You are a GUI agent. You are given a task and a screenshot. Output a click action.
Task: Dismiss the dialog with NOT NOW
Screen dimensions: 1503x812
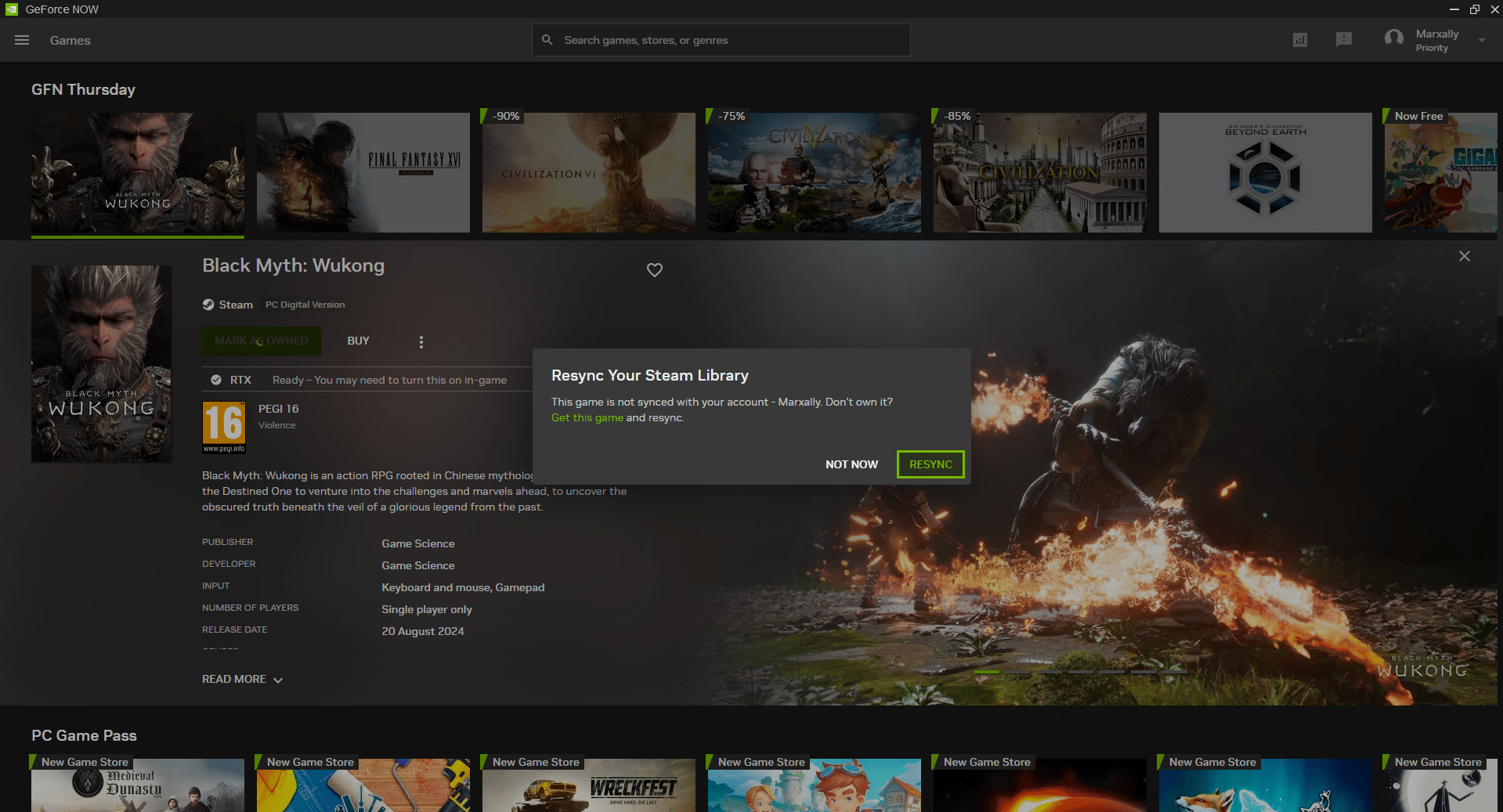click(851, 464)
